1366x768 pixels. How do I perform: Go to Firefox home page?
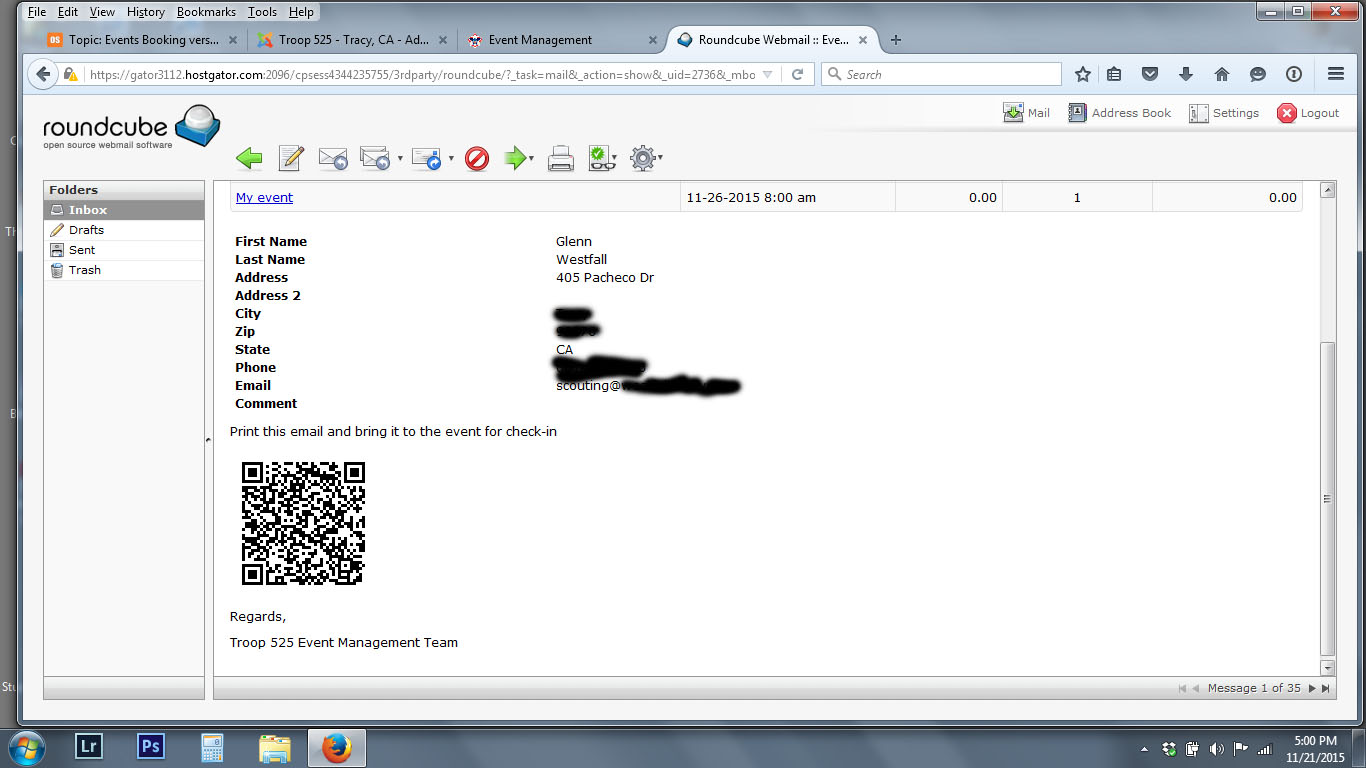(x=1221, y=74)
